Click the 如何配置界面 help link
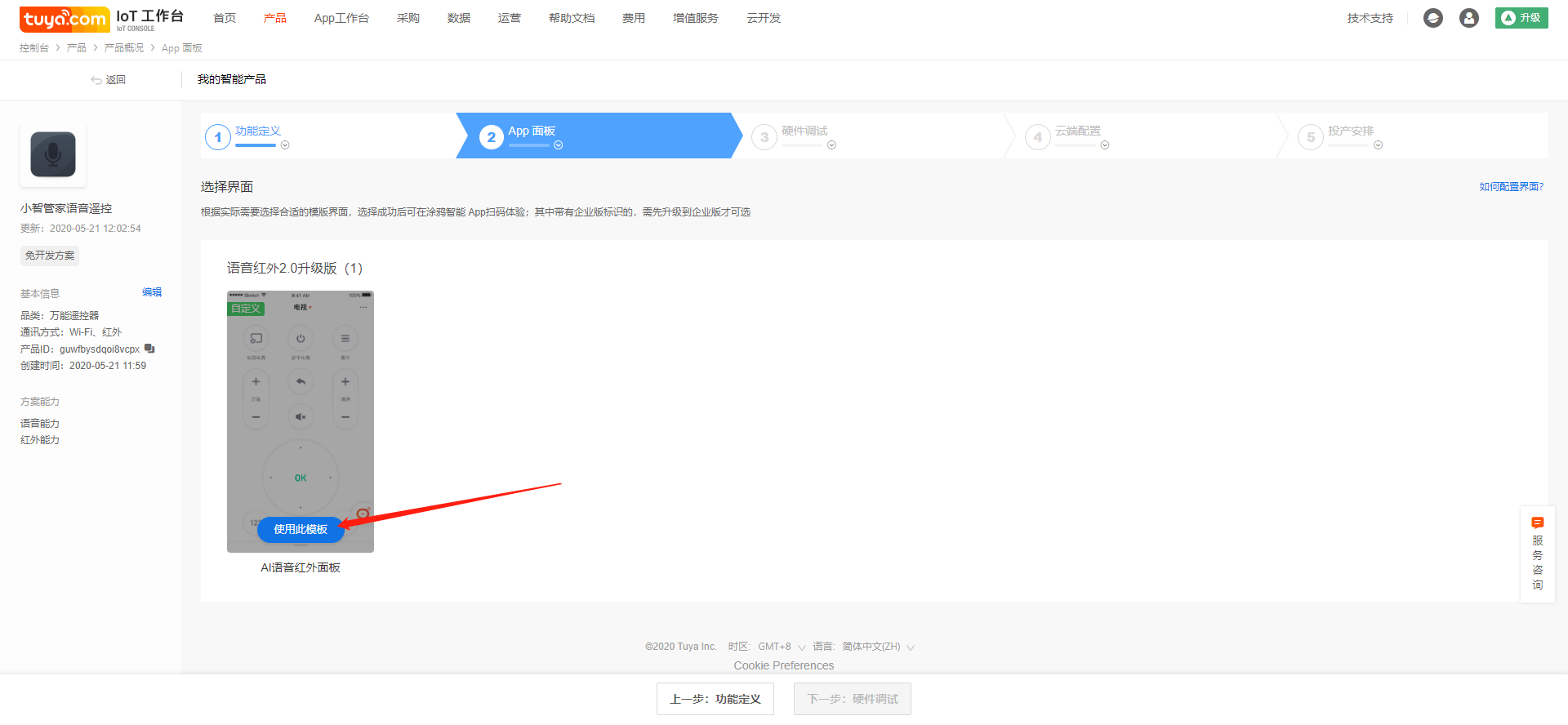This screenshot has height=725, width=1568. point(1511,187)
